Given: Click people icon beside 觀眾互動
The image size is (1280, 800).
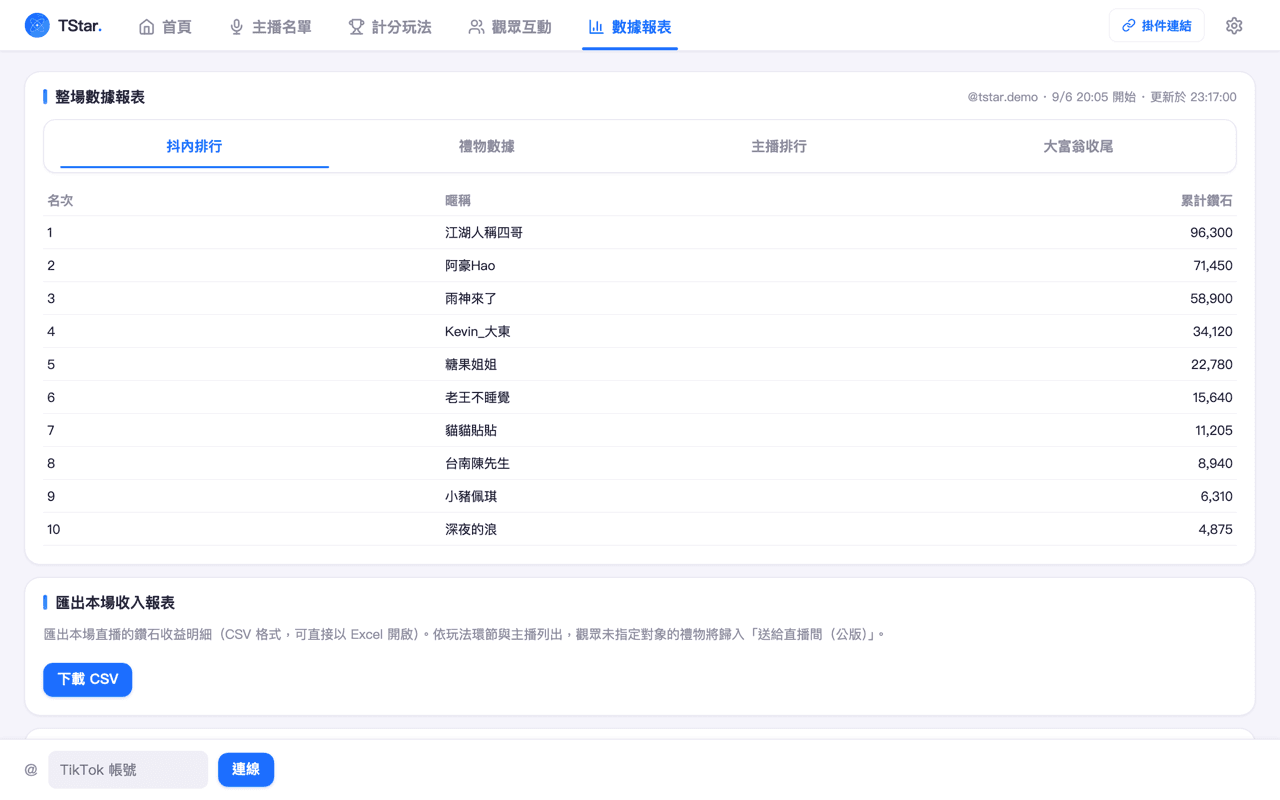Looking at the screenshot, I should 476,27.
